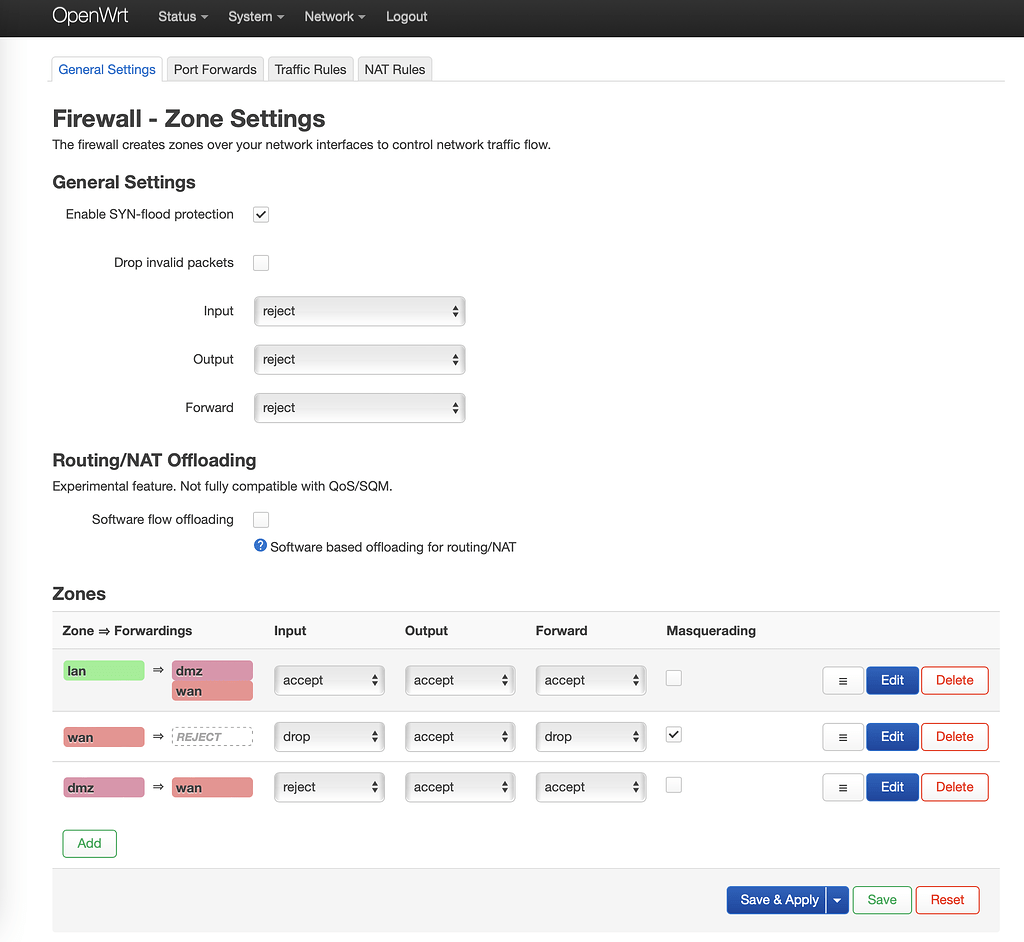This screenshot has width=1024, height=942.
Task: Switch to the Port Forwards tab
Action: [215, 69]
